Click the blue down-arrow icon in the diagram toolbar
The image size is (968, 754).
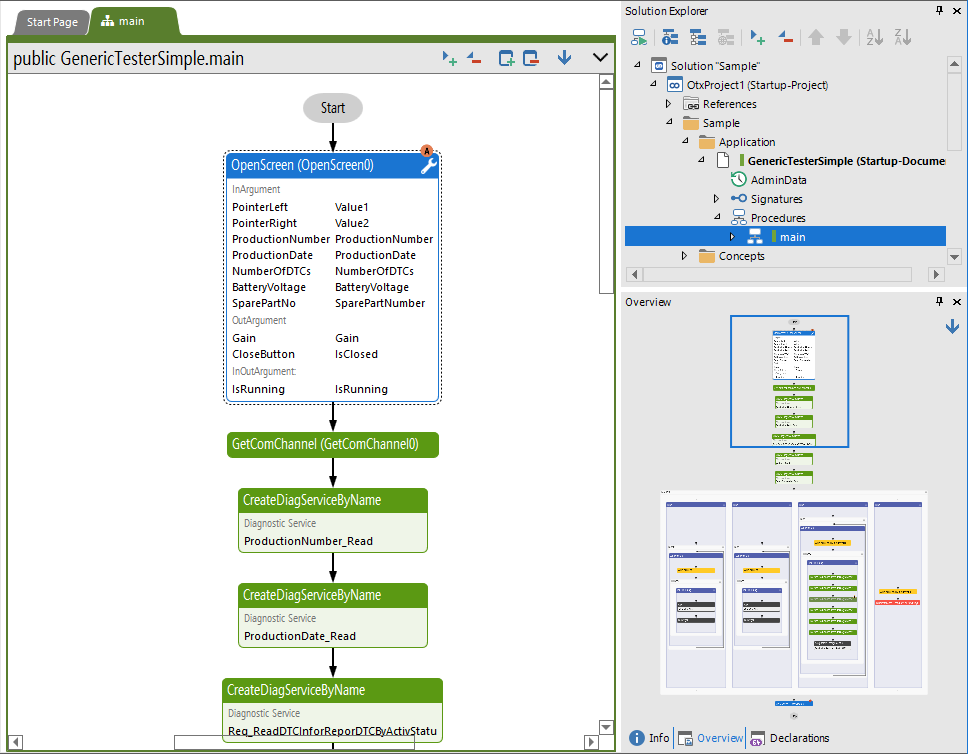[x=563, y=58]
